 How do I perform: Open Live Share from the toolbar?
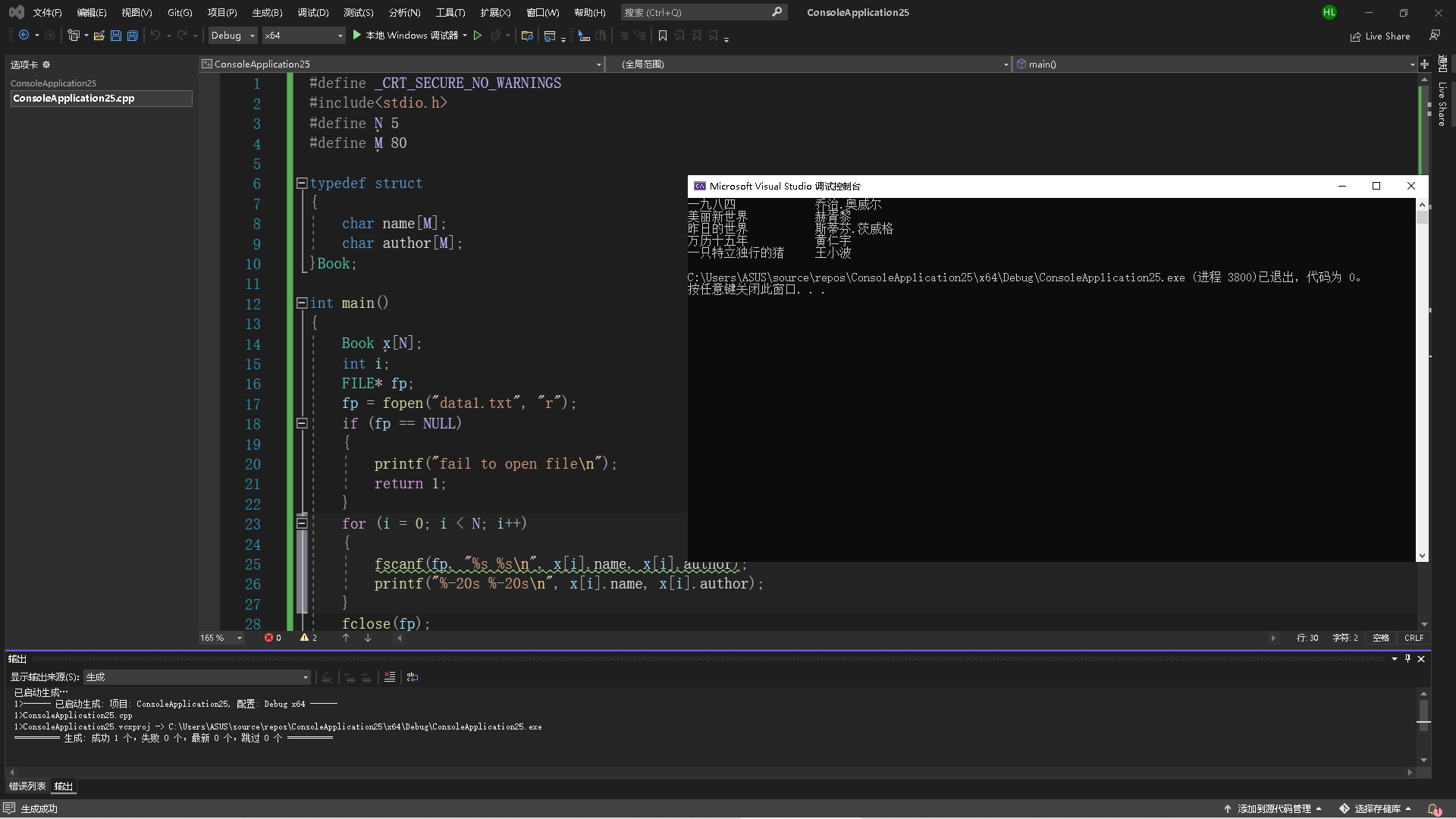1380,36
